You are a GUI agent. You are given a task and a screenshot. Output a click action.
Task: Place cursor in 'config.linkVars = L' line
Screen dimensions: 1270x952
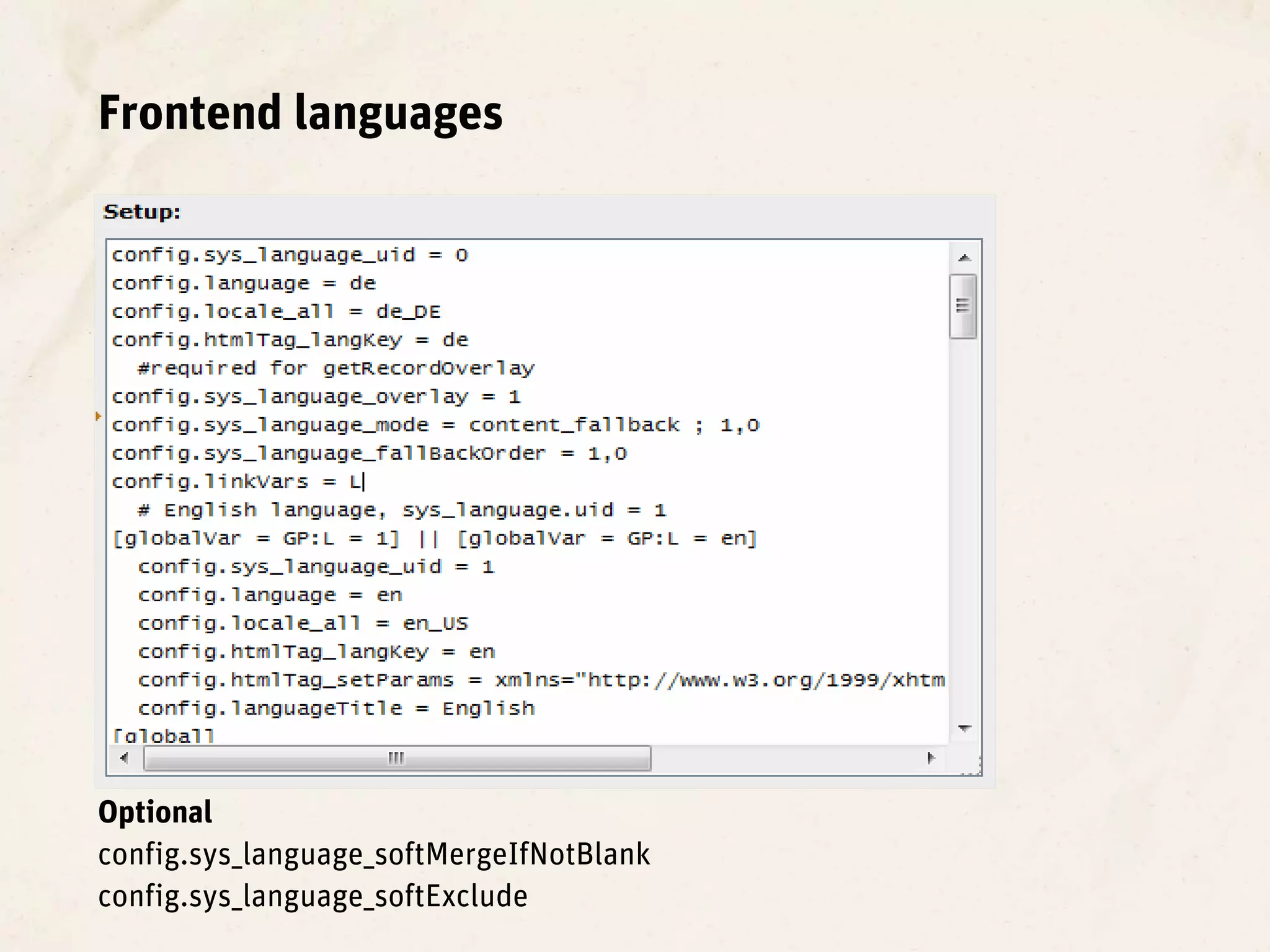(x=238, y=482)
